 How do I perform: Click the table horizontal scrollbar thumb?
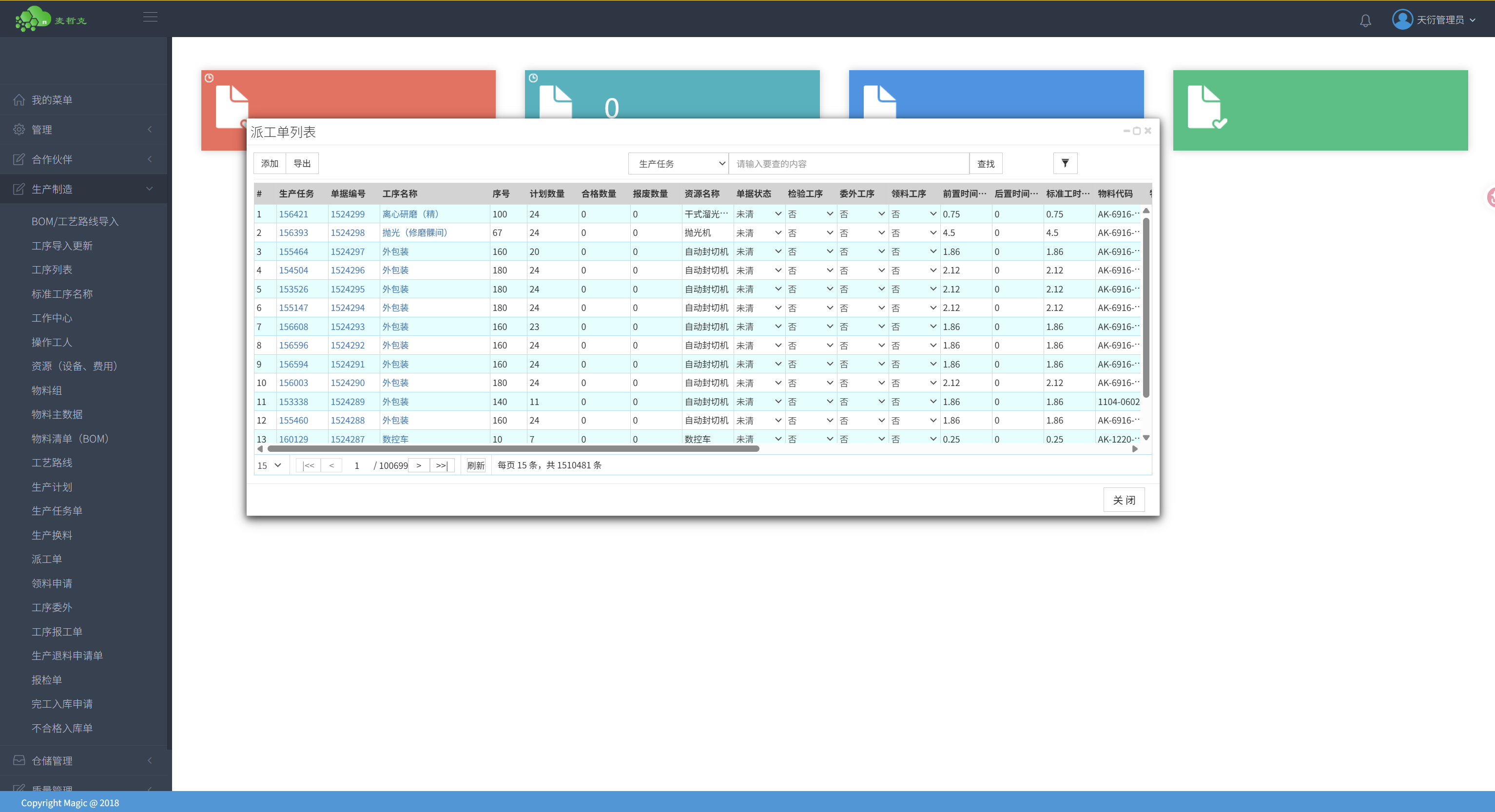[513, 448]
